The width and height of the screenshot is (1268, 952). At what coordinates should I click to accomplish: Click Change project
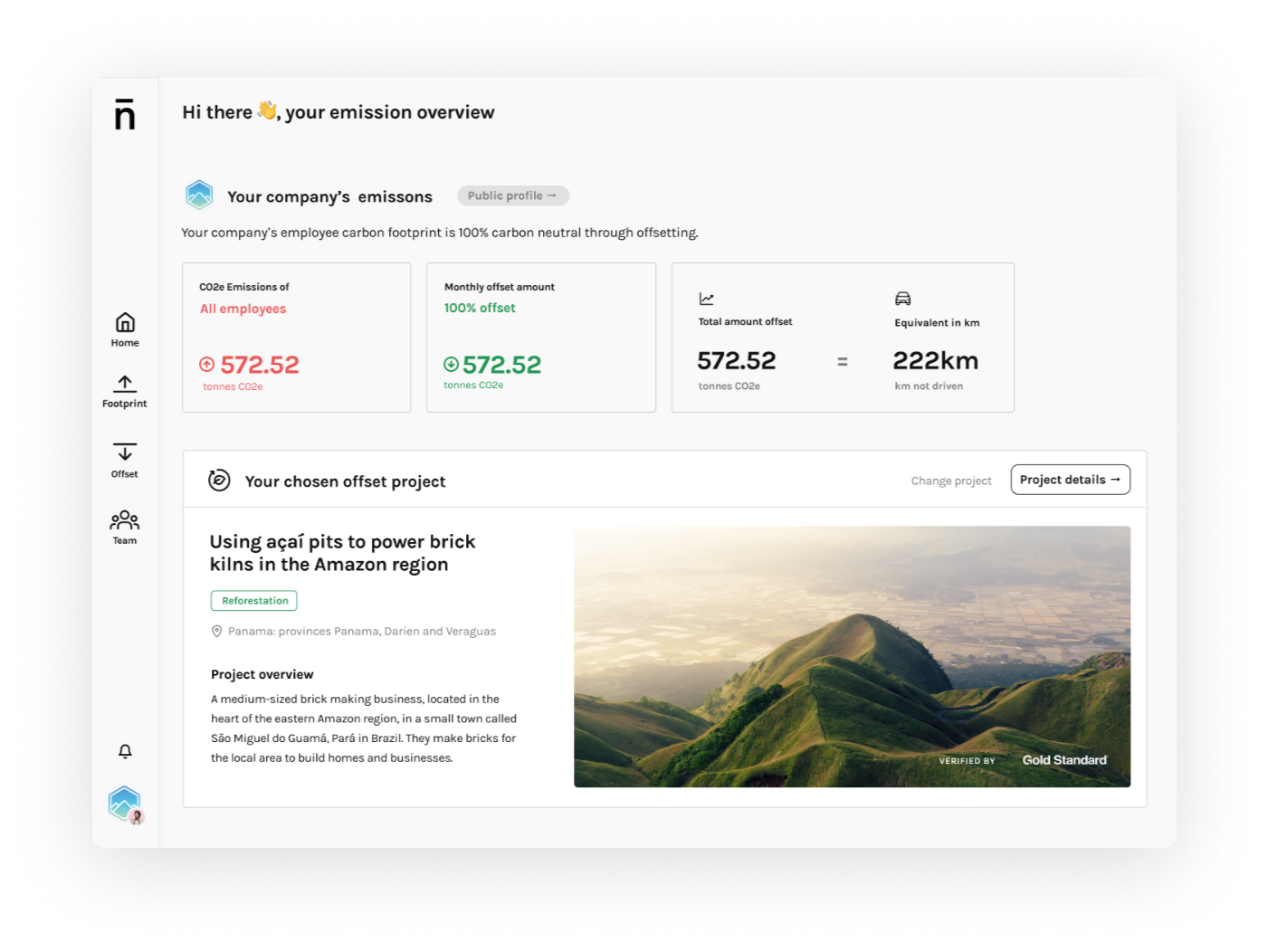click(x=951, y=481)
